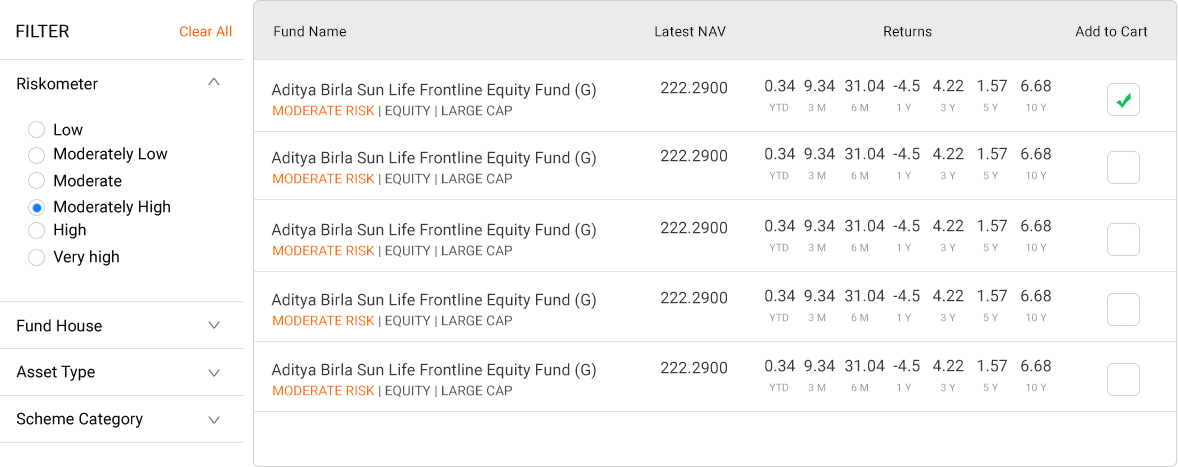Collapse the Riskometer filter section
1178x467 pixels.
[213, 83]
